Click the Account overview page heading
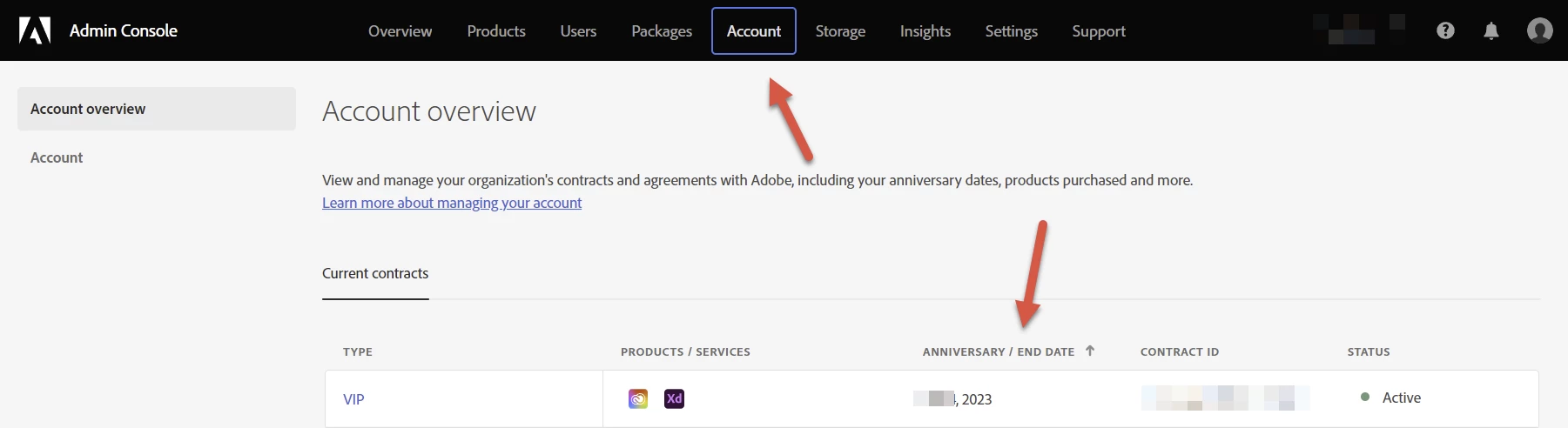 click(429, 111)
